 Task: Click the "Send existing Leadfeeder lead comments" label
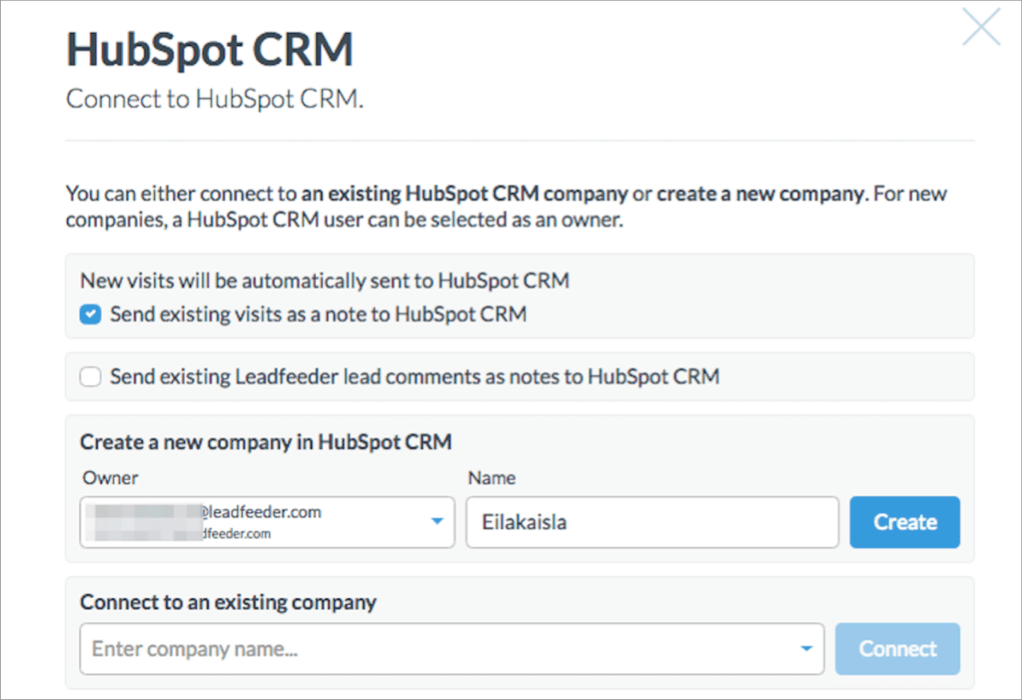click(414, 377)
